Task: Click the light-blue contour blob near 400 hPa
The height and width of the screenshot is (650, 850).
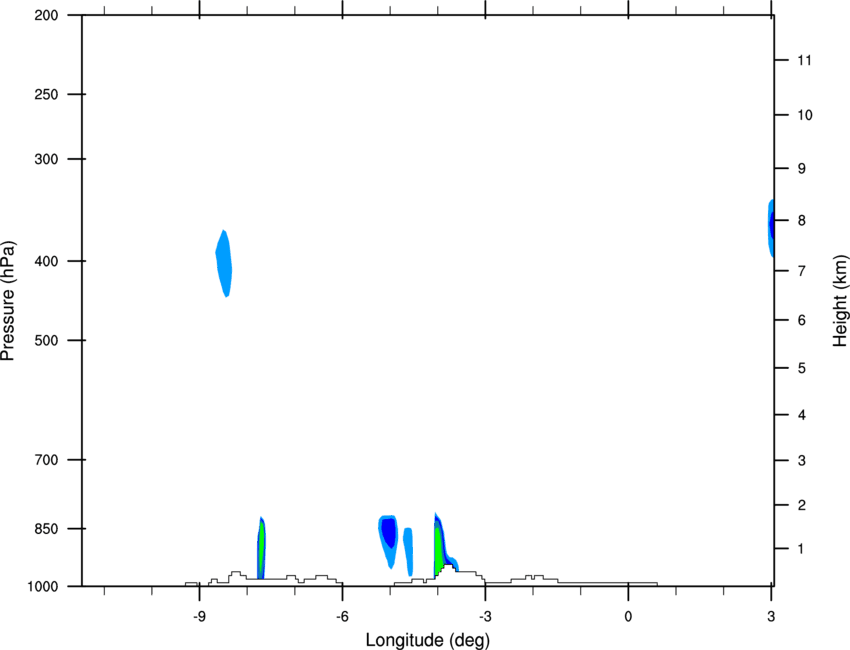Action: pos(224,264)
